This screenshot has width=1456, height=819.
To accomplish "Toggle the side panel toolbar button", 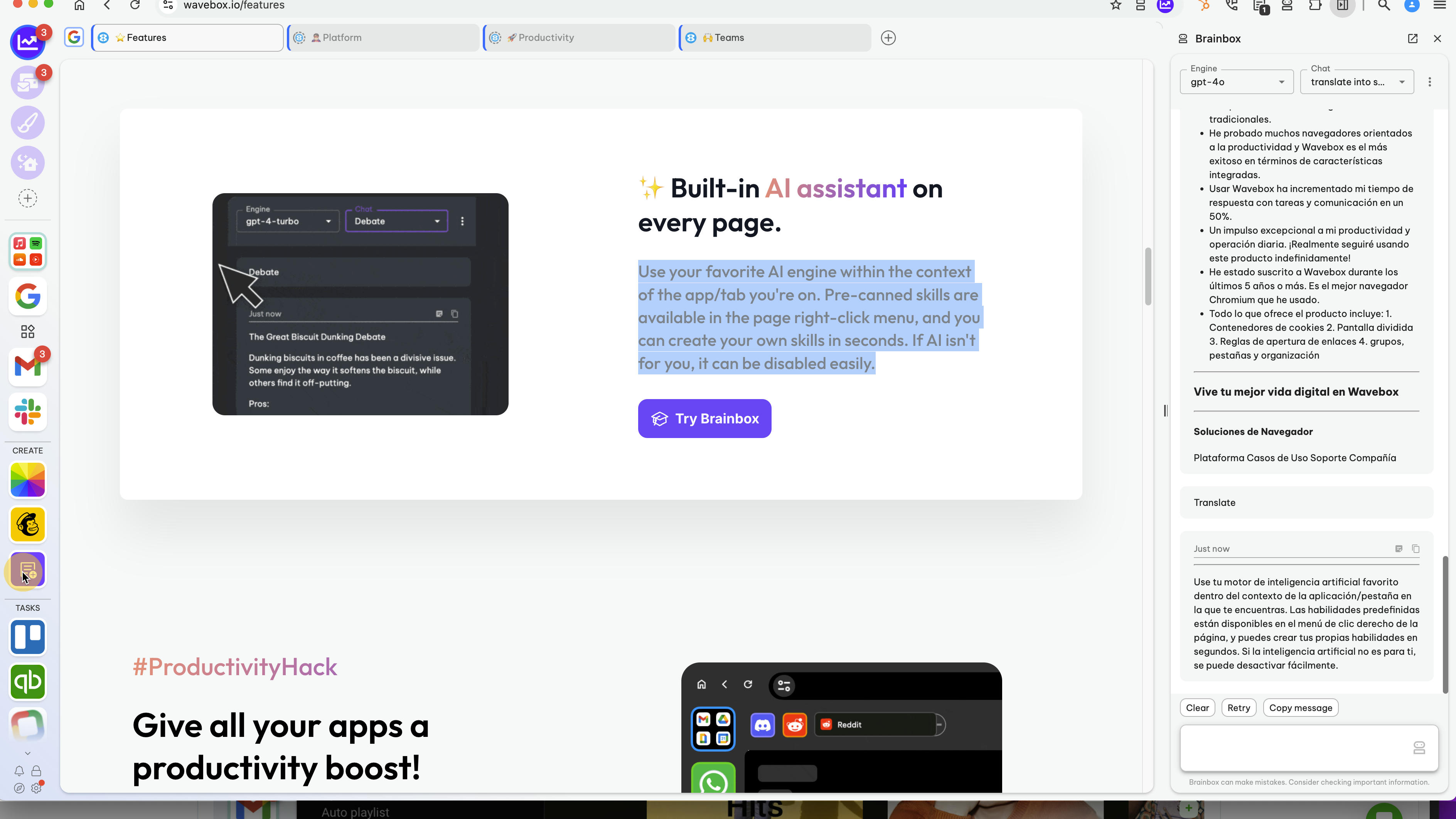I will tap(1343, 5).
